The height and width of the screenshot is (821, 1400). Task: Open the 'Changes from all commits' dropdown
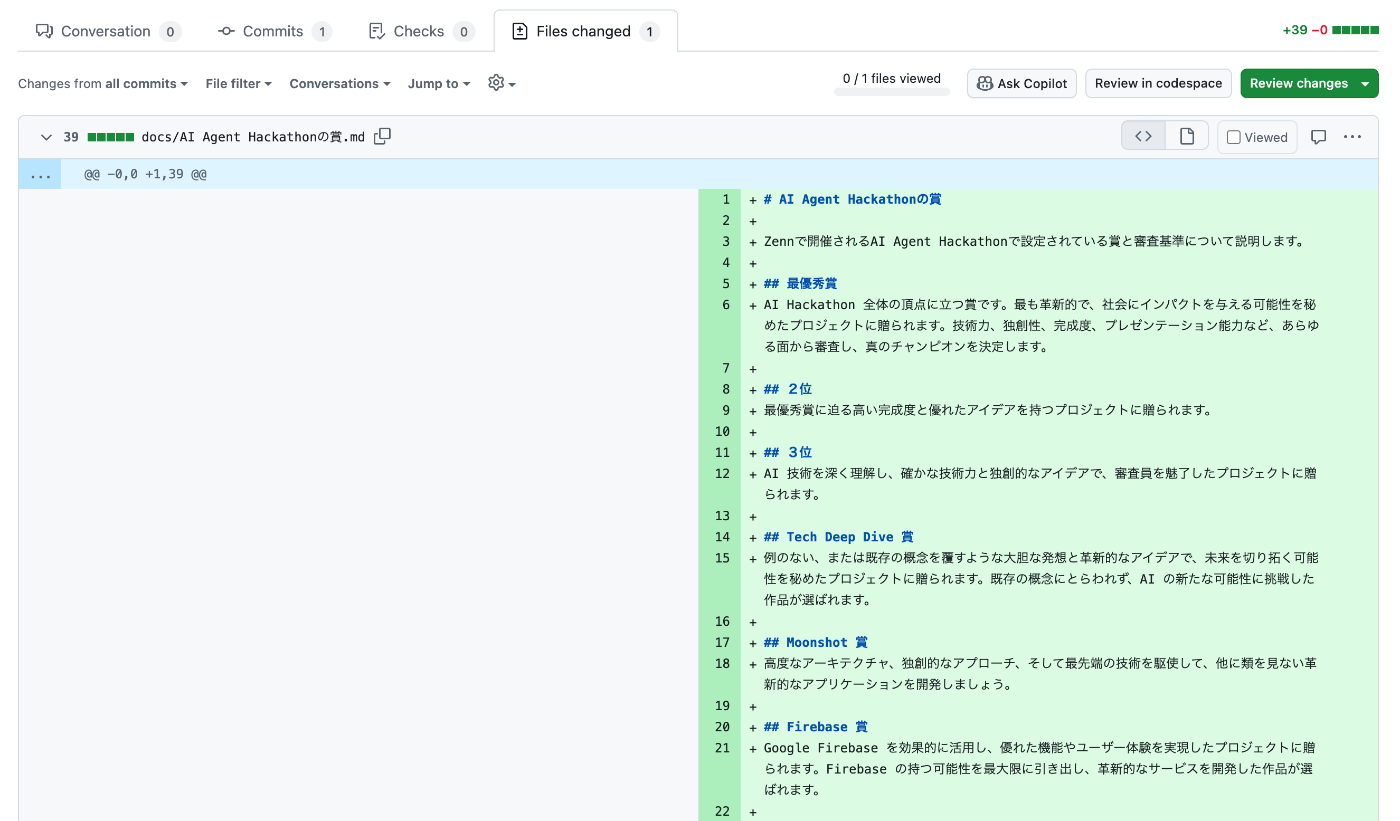point(103,84)
